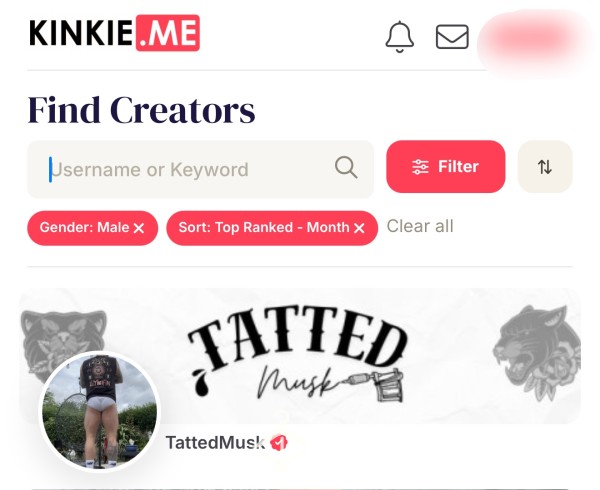
Task: Remove the Sort: Top Ranked - Month chip
Action: (x=359, y=228)
